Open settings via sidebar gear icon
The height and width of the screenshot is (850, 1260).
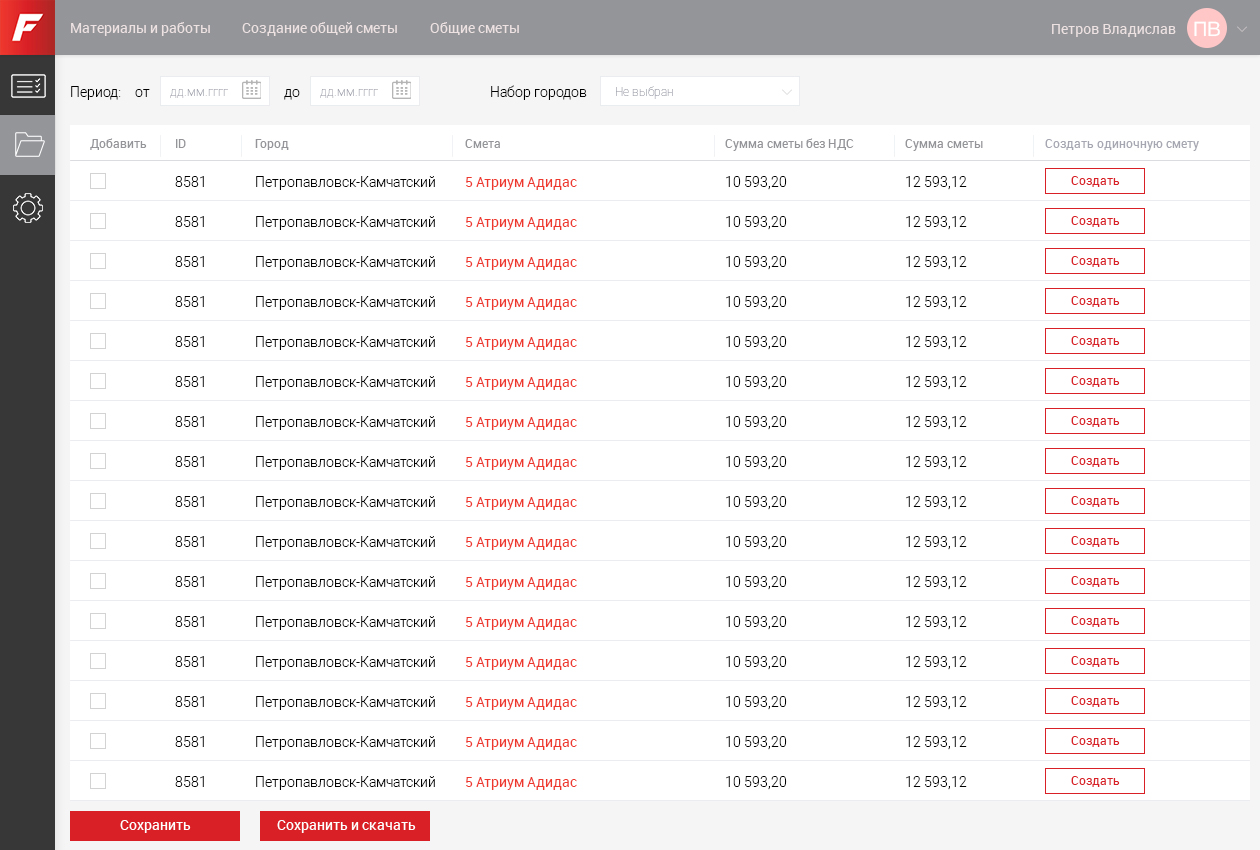point(27,208)
